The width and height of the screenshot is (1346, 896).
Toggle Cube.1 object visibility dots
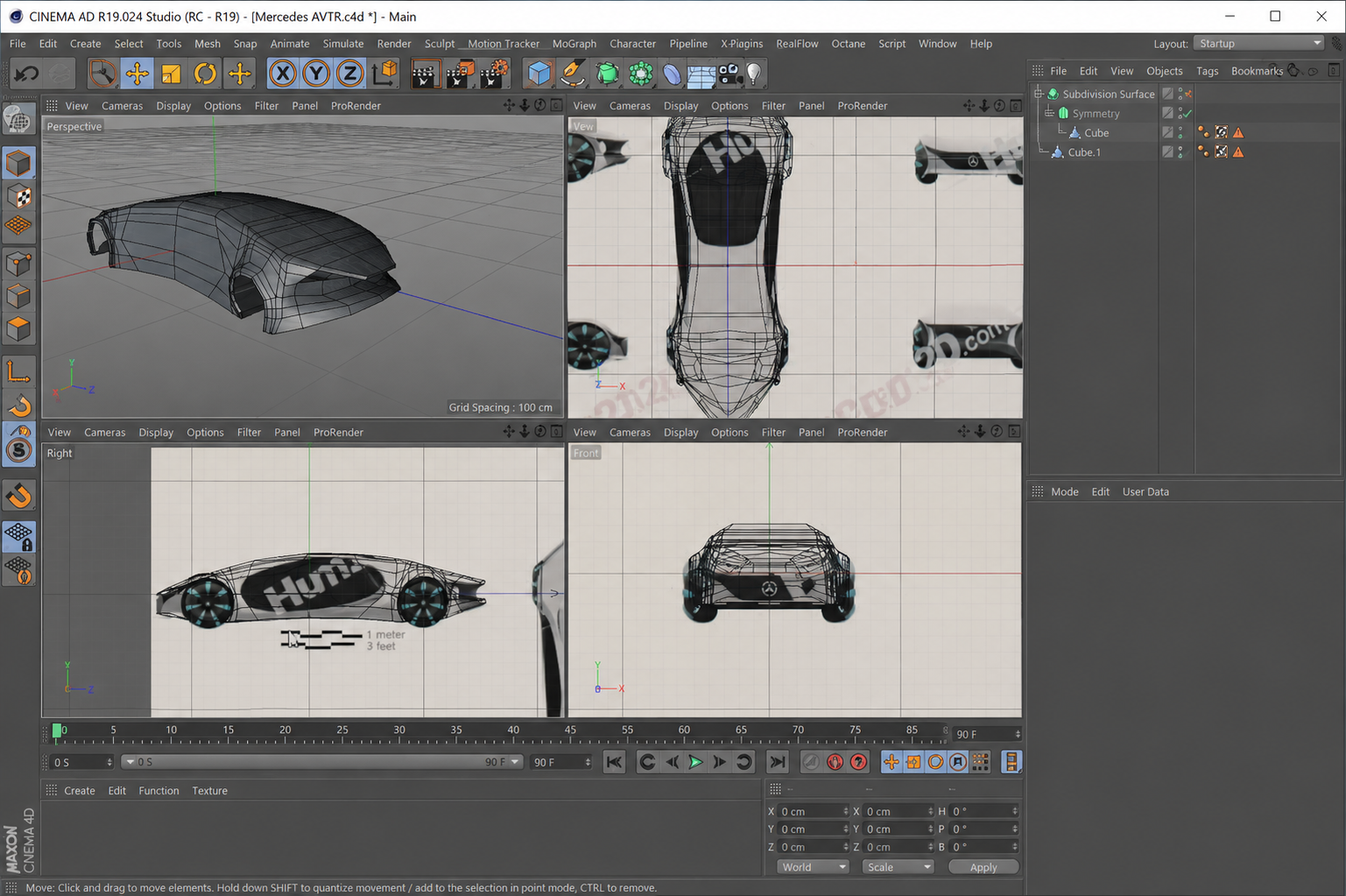[x=1180, y=152]
